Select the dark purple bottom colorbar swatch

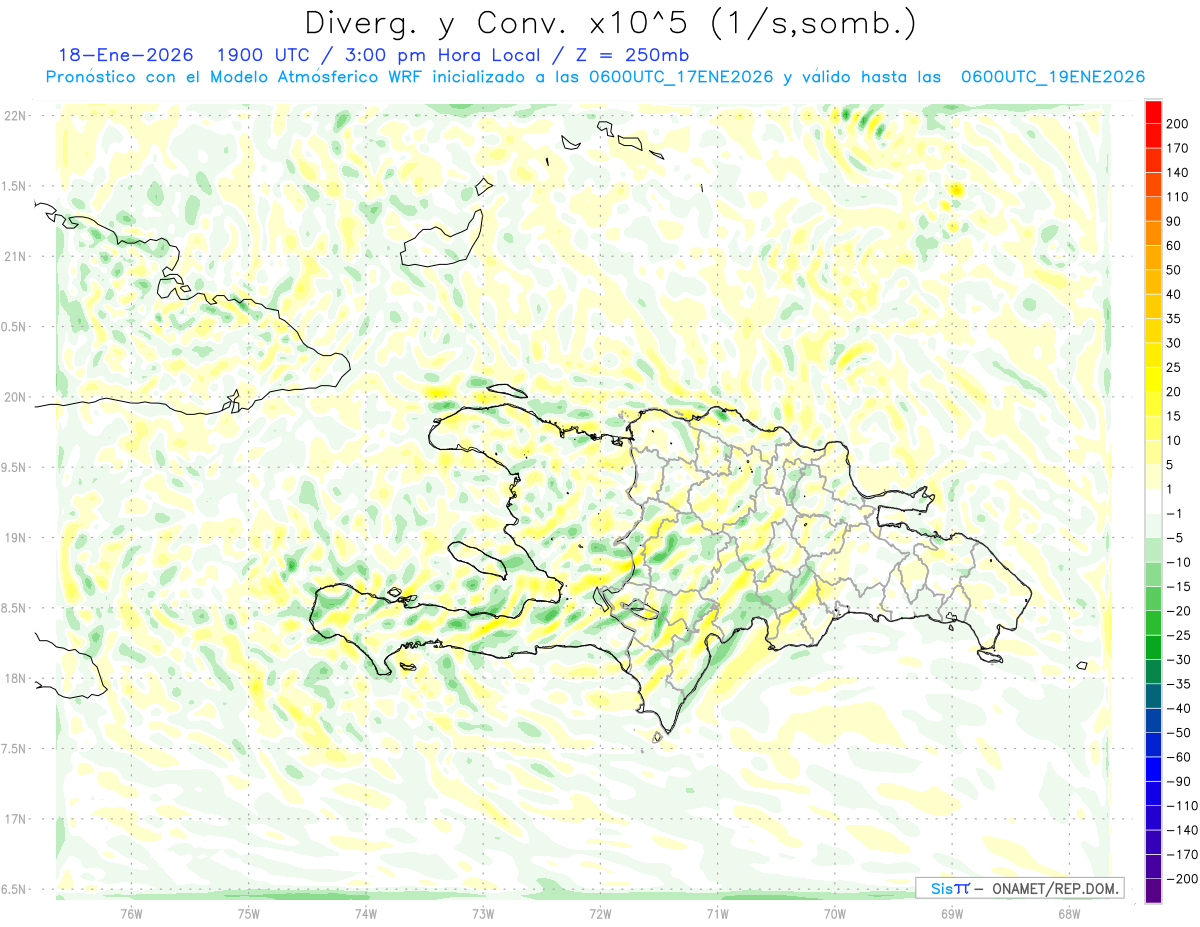click(1153, 892)
